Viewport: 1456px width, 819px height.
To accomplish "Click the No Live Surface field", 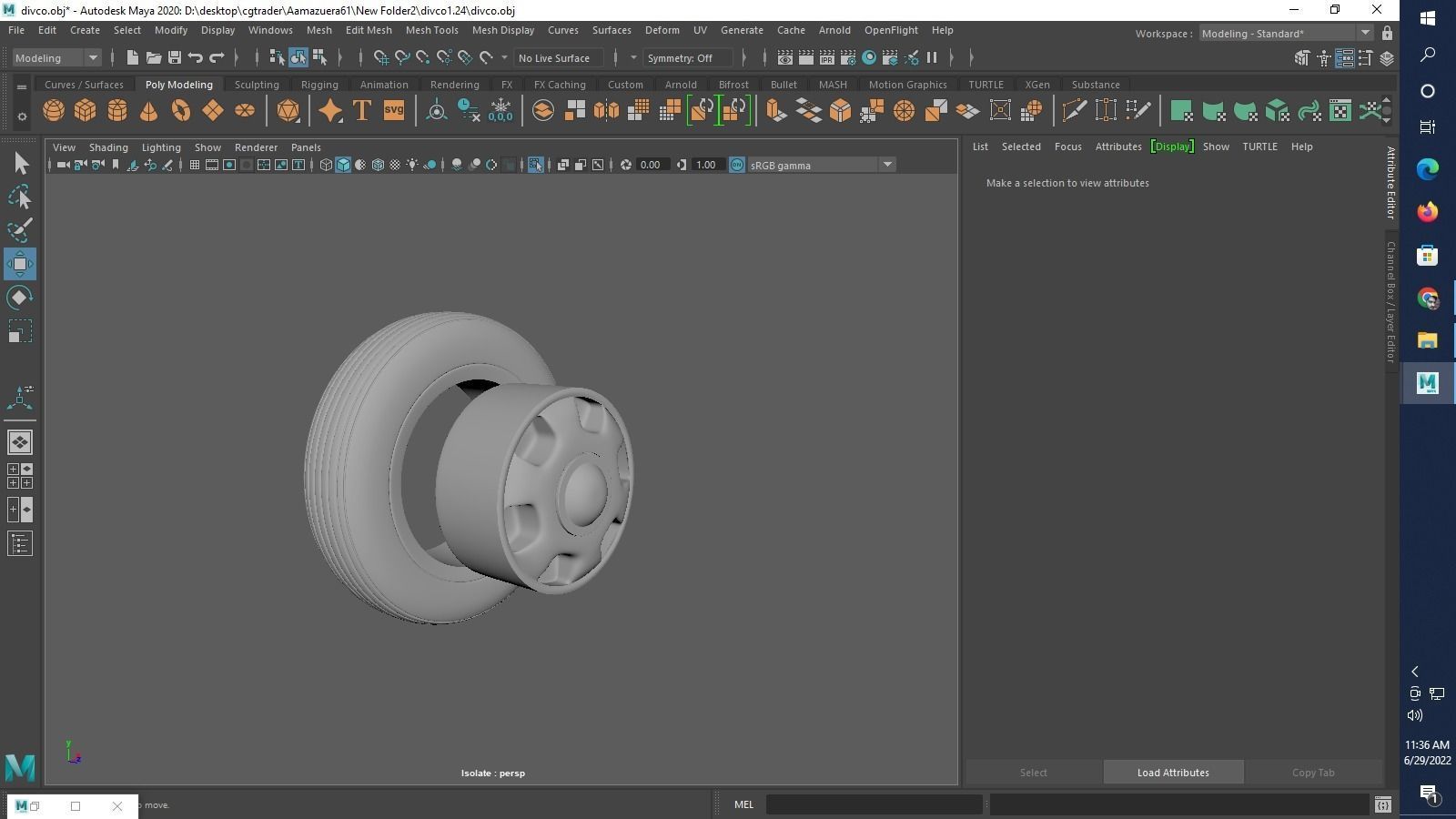I will tap(559, 58).
